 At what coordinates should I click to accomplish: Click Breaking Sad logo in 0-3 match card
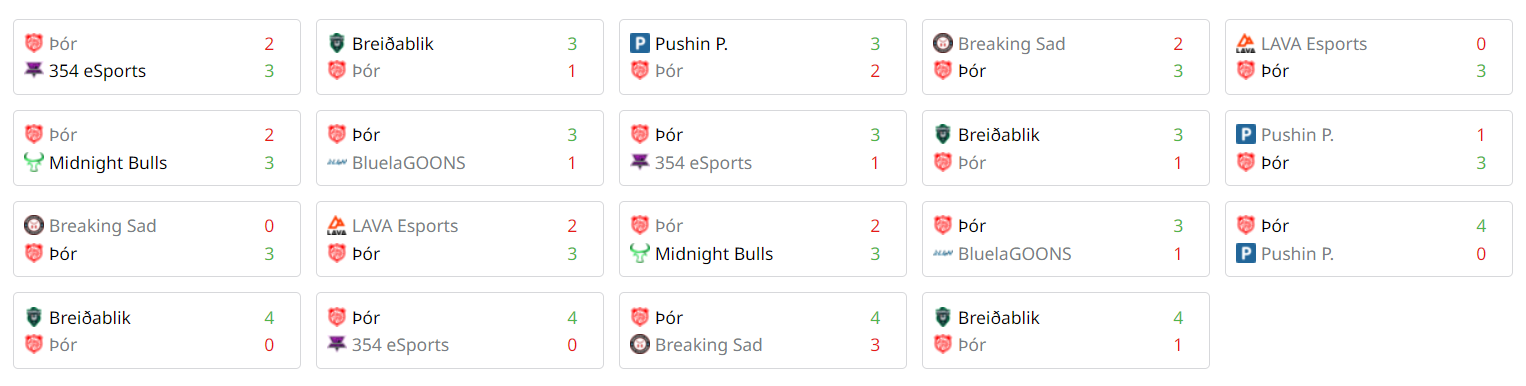[x=34, y=226]
